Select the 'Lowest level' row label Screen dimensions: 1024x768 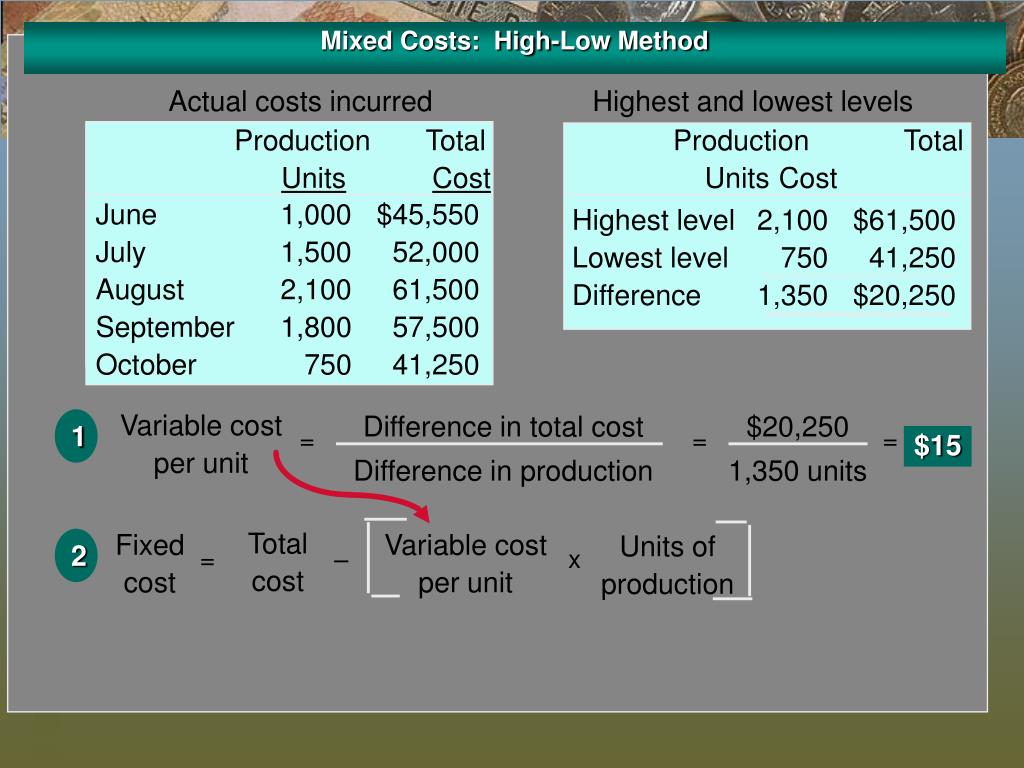(x=650, y=258)
